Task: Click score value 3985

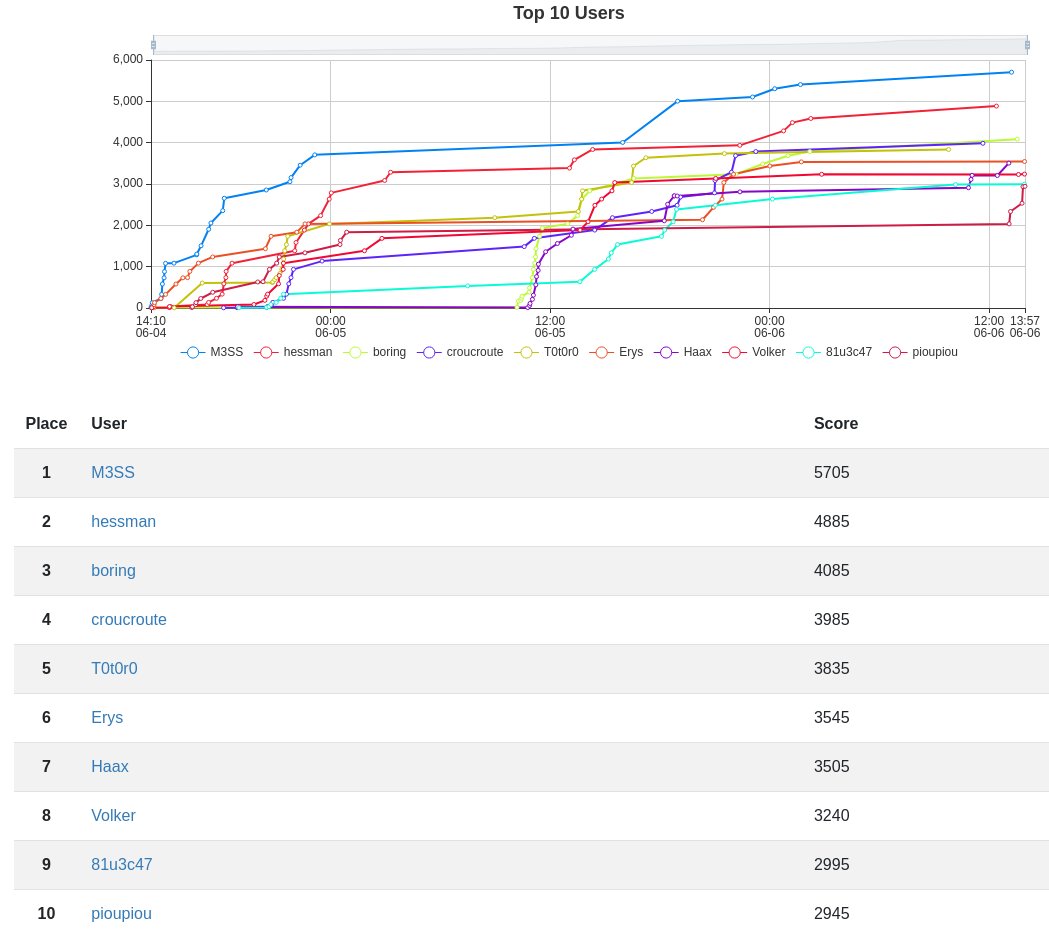Action: pos(832,620)
